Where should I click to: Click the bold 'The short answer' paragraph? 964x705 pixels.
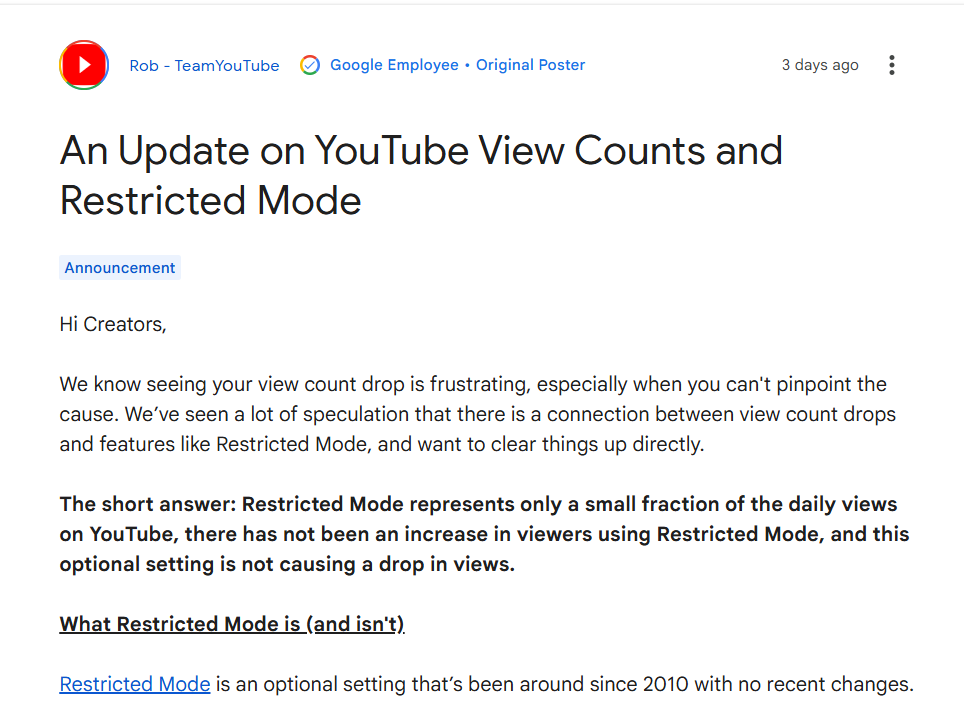pos(484,534)
